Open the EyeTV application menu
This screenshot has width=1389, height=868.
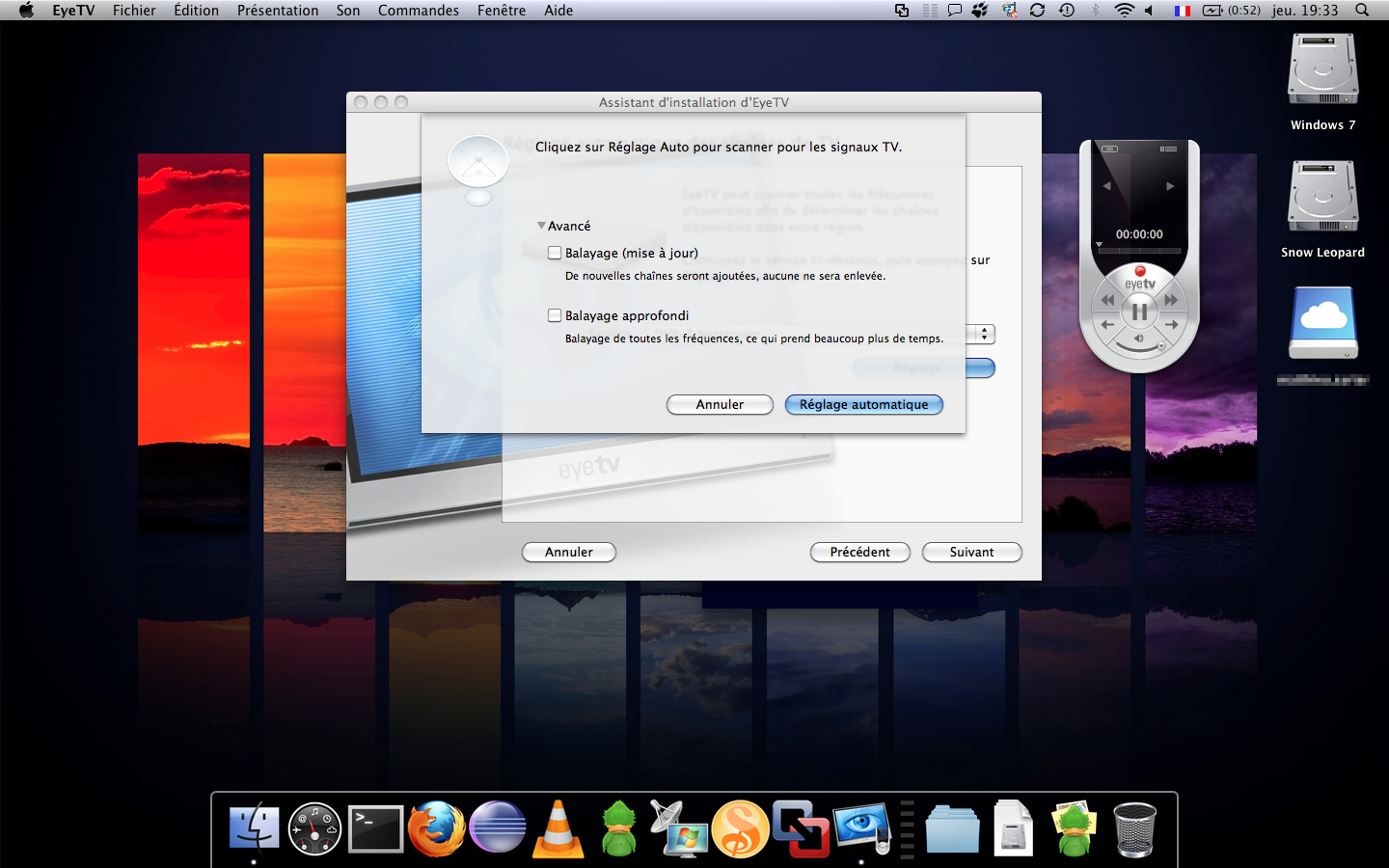(73, 11)
